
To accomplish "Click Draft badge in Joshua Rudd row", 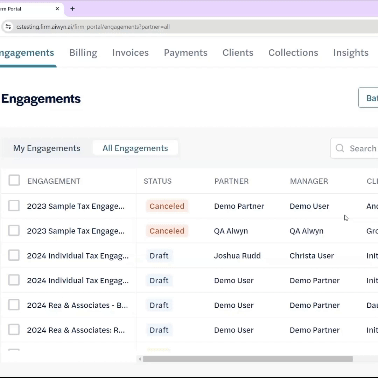I will click(159, 256).
